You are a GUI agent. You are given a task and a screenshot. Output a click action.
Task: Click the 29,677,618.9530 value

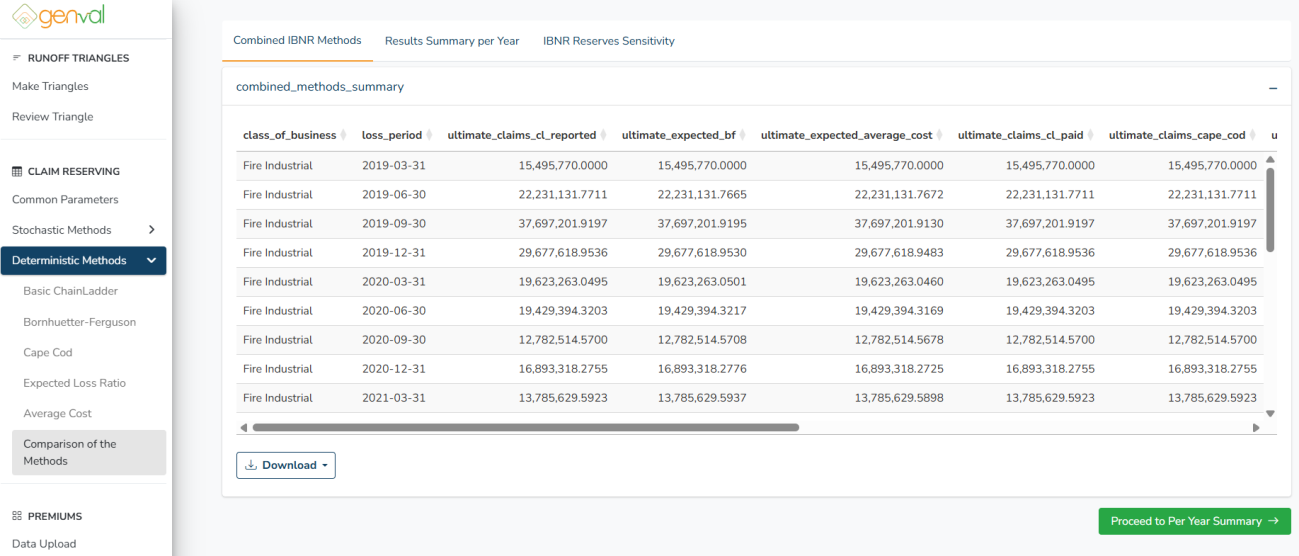[702, 253]
